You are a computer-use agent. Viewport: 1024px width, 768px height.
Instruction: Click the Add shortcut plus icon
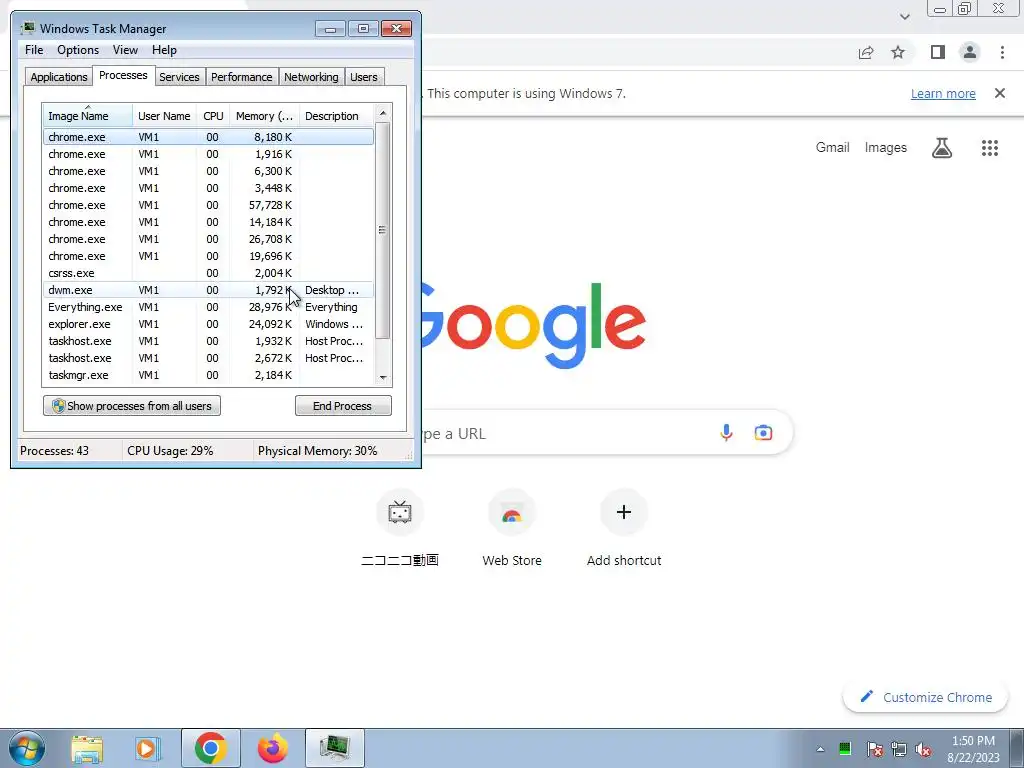624,512
